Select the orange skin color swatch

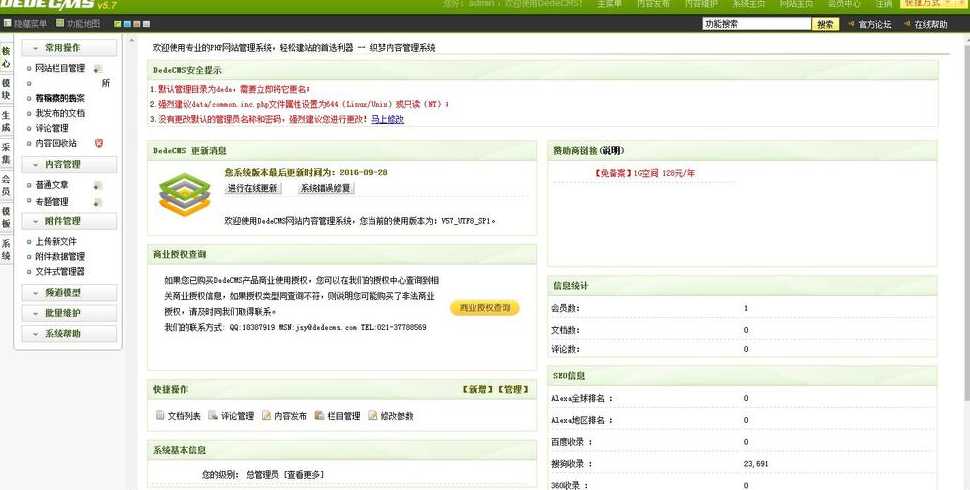[137, 24]
